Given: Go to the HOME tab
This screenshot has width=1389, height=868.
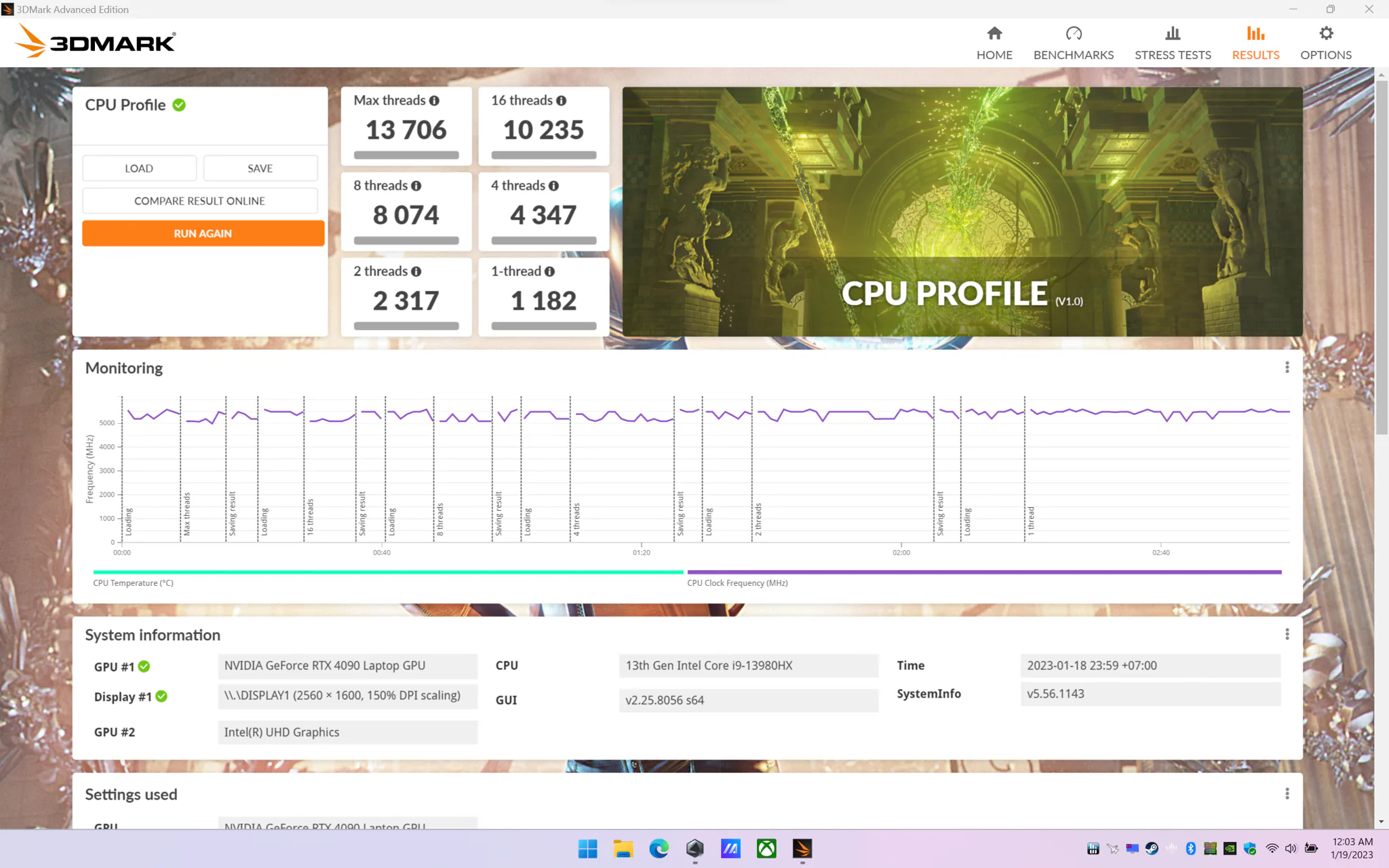Looking at the screenshot, I should click(994, 43).
